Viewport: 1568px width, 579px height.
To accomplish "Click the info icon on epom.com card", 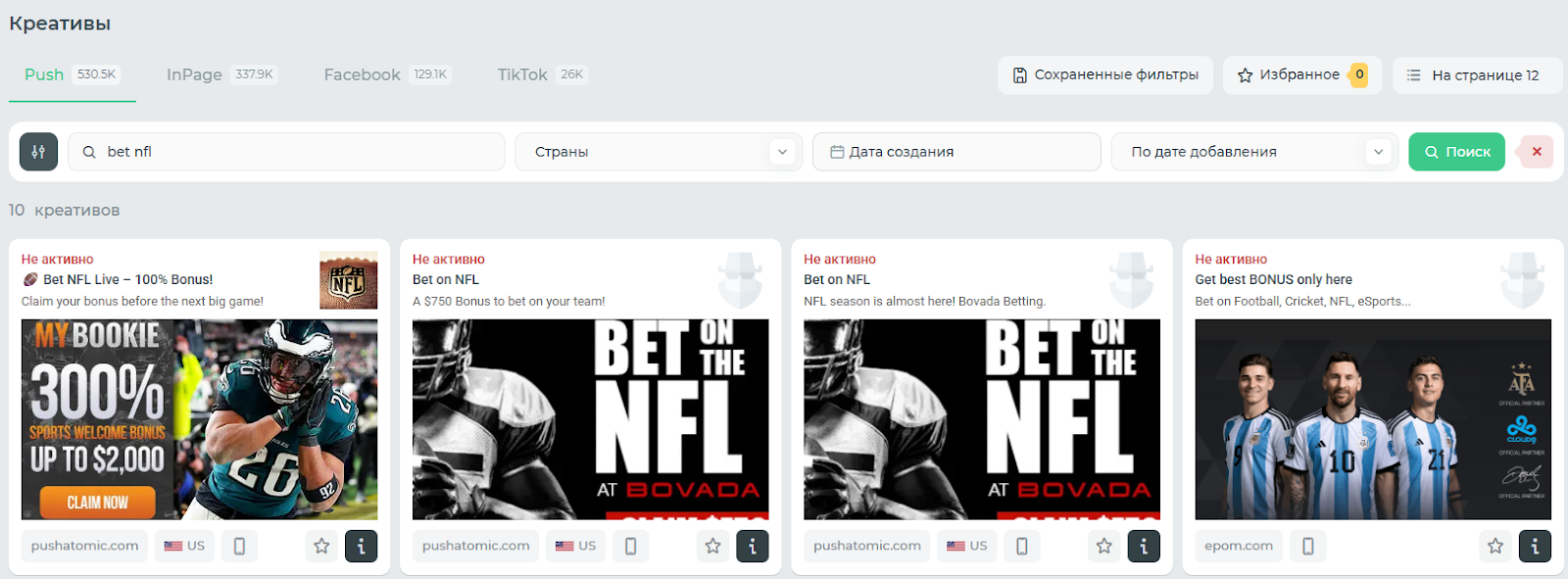I will click(1534, 546).
